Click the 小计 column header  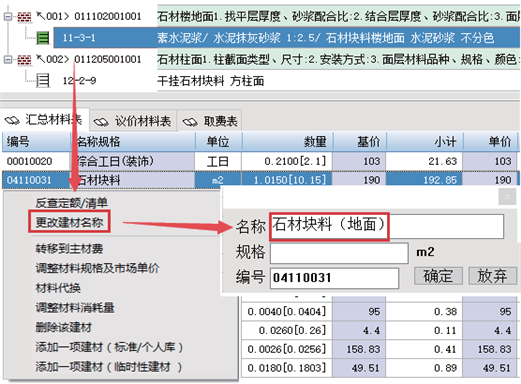[x=425, y=142]
